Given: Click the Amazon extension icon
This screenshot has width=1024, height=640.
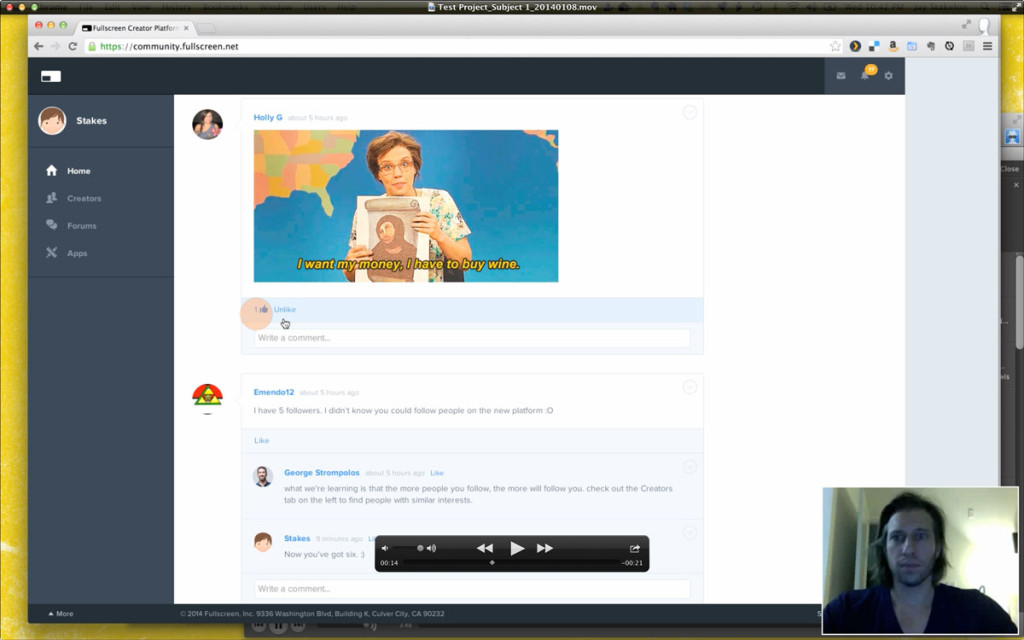Looking at the screenshot, I should pos(893,46).
